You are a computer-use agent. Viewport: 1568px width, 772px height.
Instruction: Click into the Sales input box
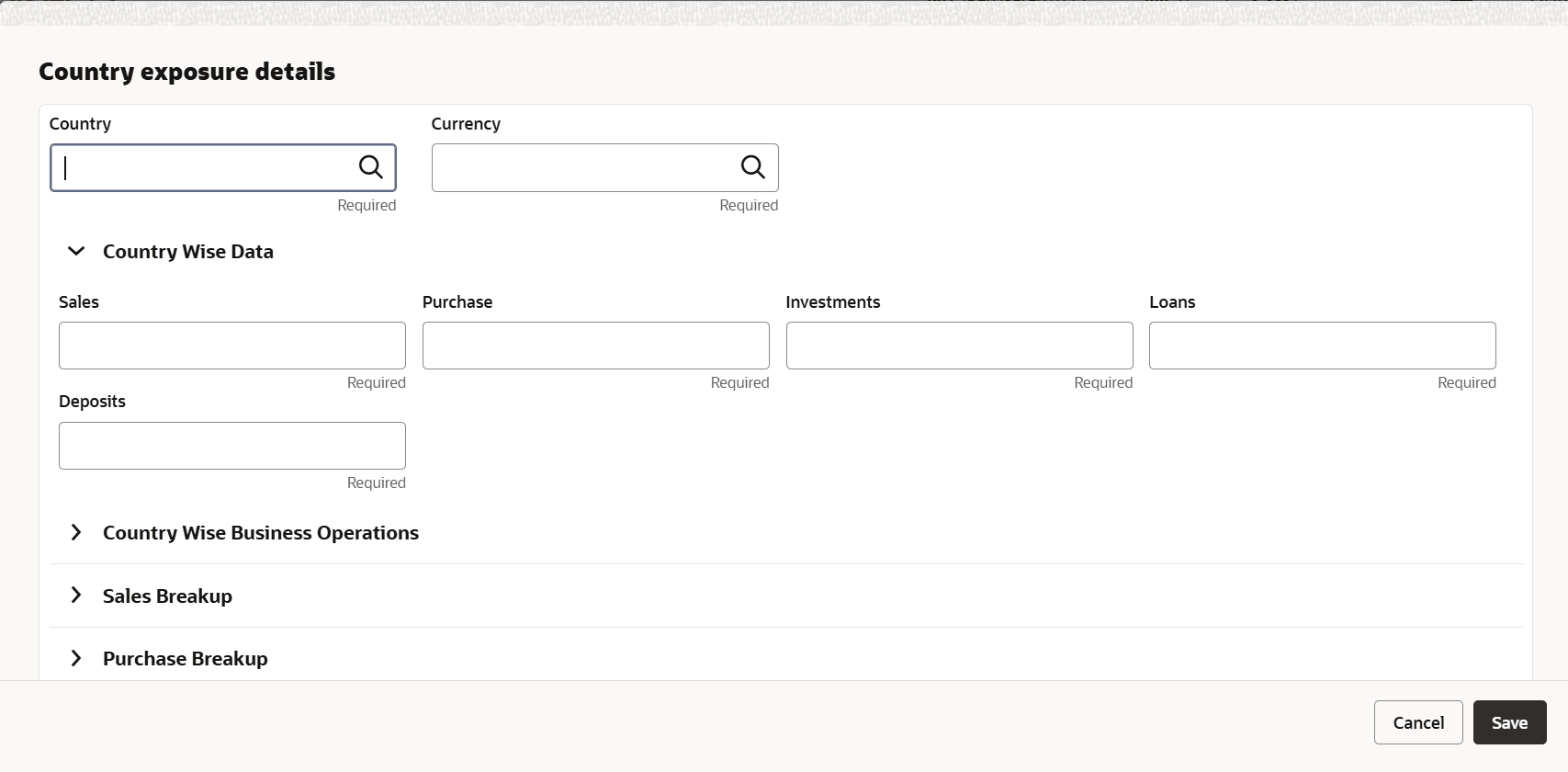(x=232, y=346)
